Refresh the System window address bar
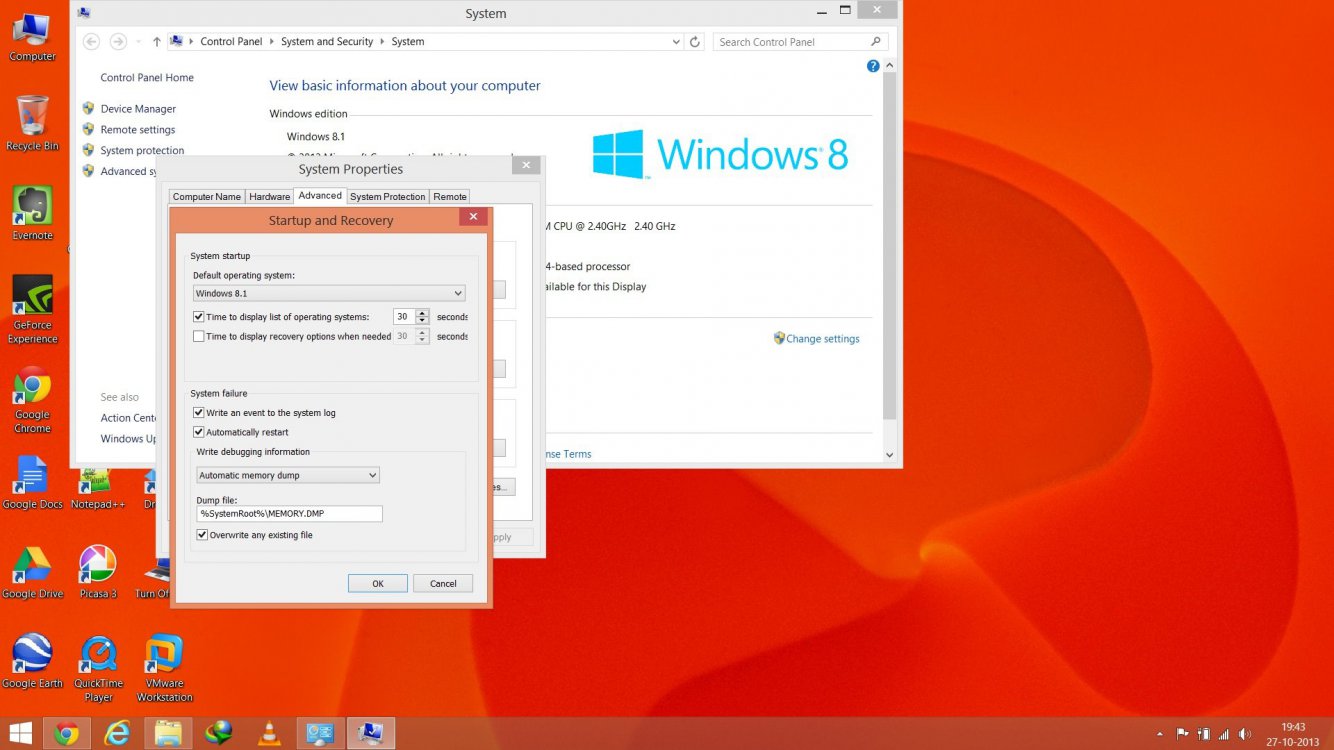Screen dimensions: 1334x750 click(x=695, y=42)
